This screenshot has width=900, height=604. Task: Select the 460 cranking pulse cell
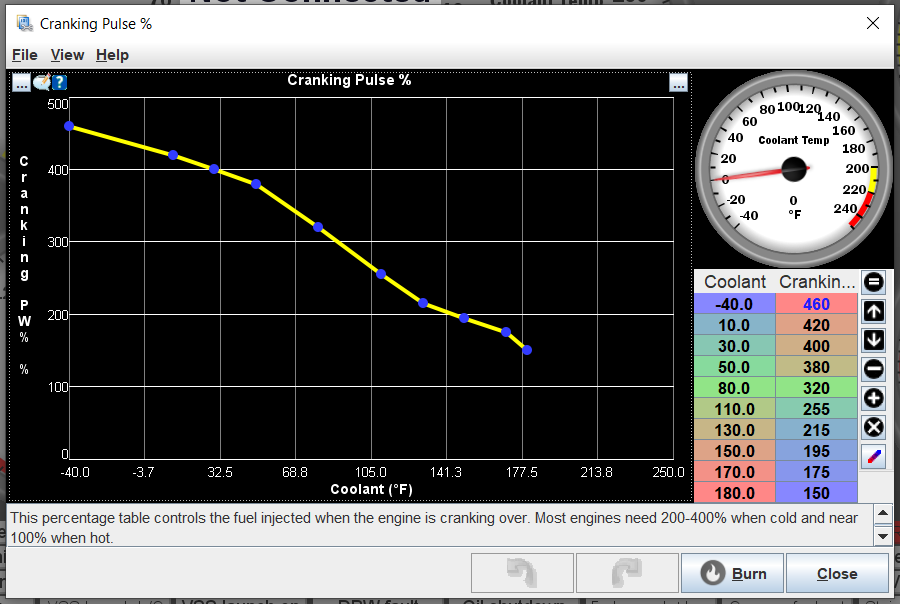816,304
